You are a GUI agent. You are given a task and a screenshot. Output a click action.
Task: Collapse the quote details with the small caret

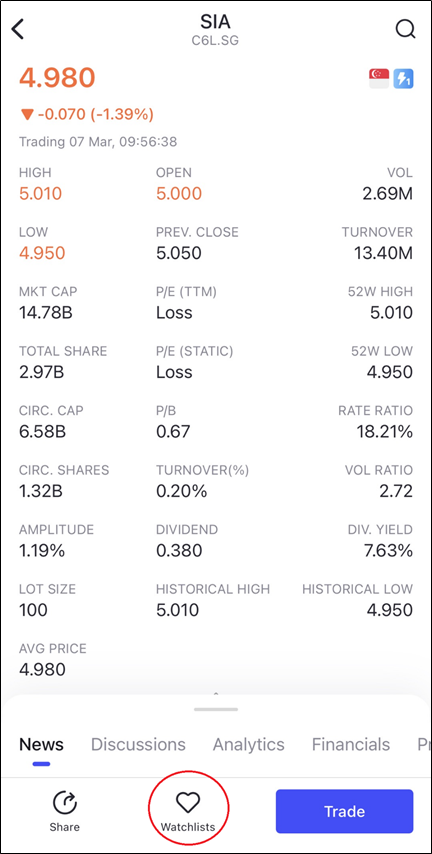pyautogui.click(x=216, y=694)
